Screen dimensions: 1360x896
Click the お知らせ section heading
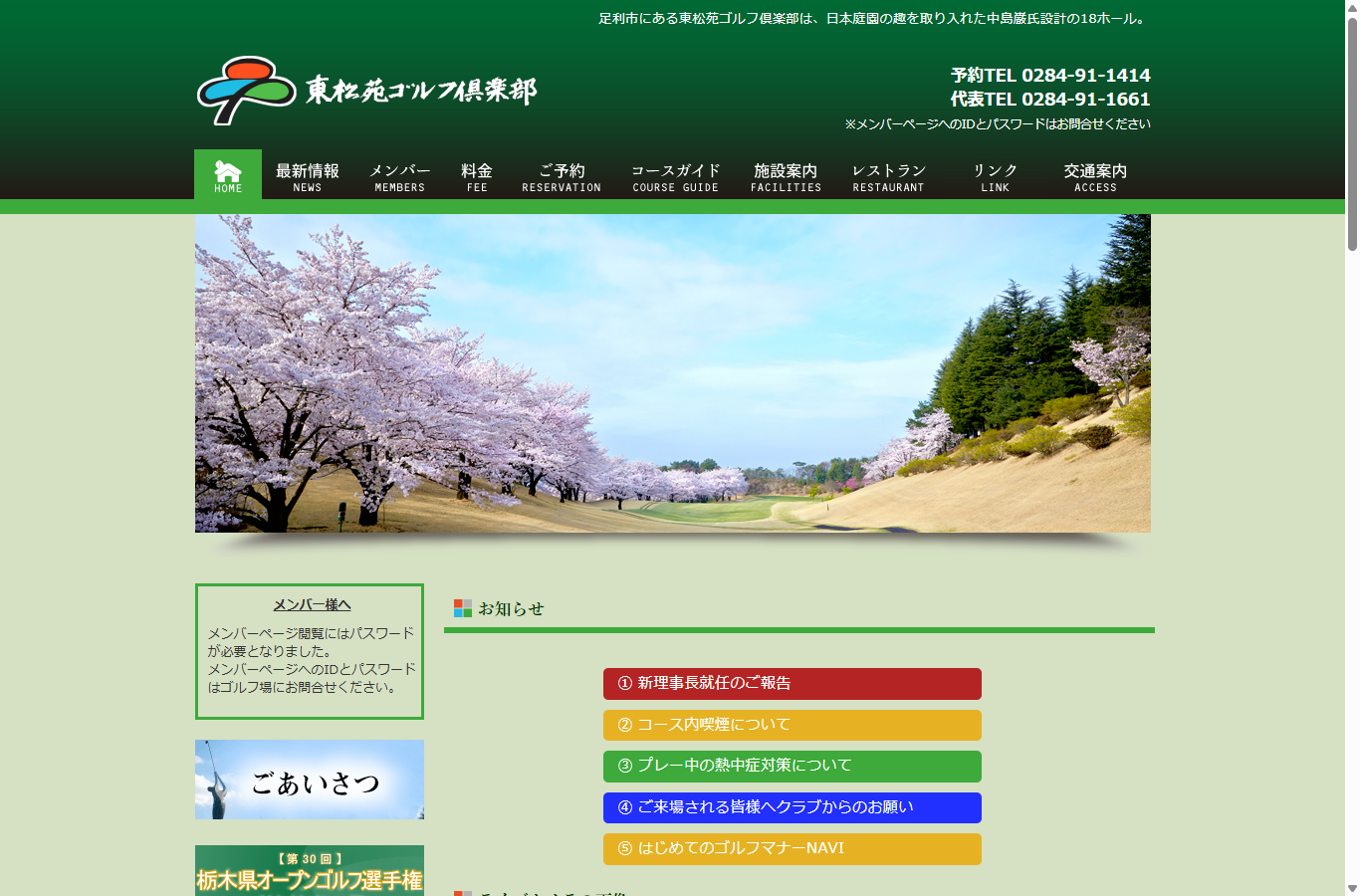pos(511,608)
